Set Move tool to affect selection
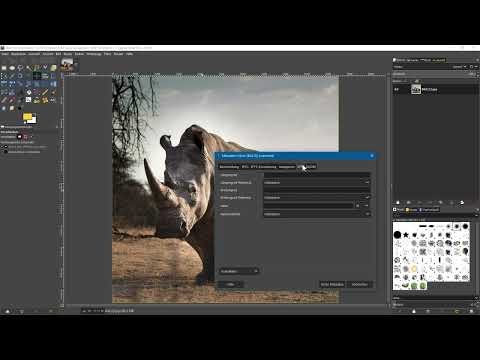Viewport: 480px width, 360px height. click(x=26, y=137)
